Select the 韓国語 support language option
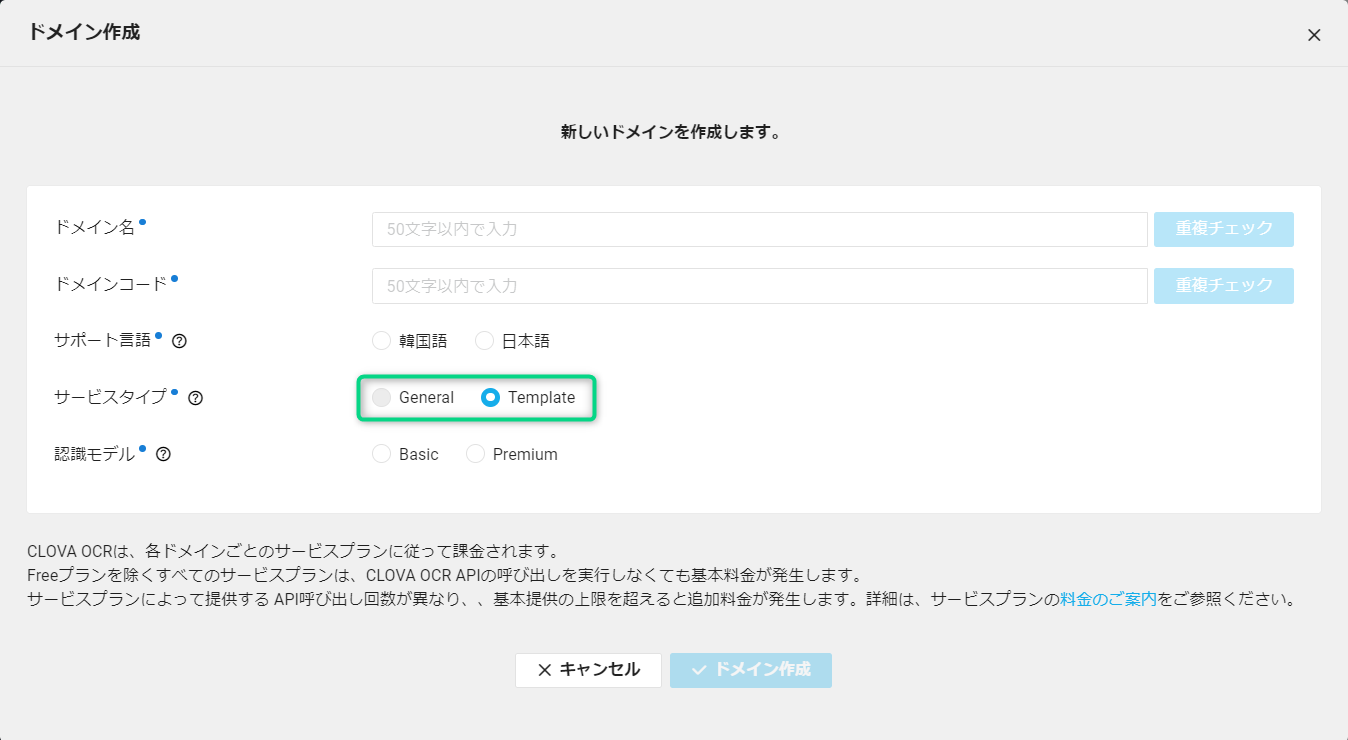Image resolution: width=1348 pixels, height=740 pixels. point(382,341)
